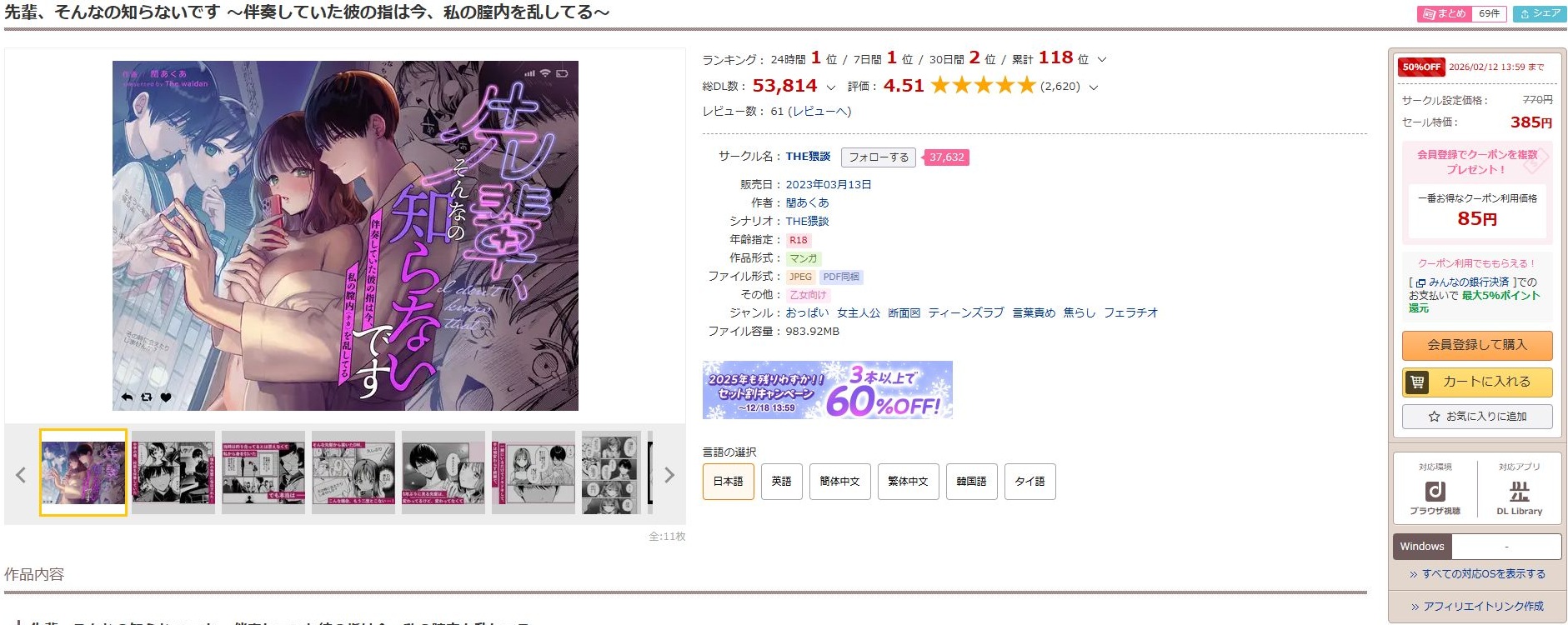
Task: Open the DL Library app icon
Action: [x=1519, y=492]
